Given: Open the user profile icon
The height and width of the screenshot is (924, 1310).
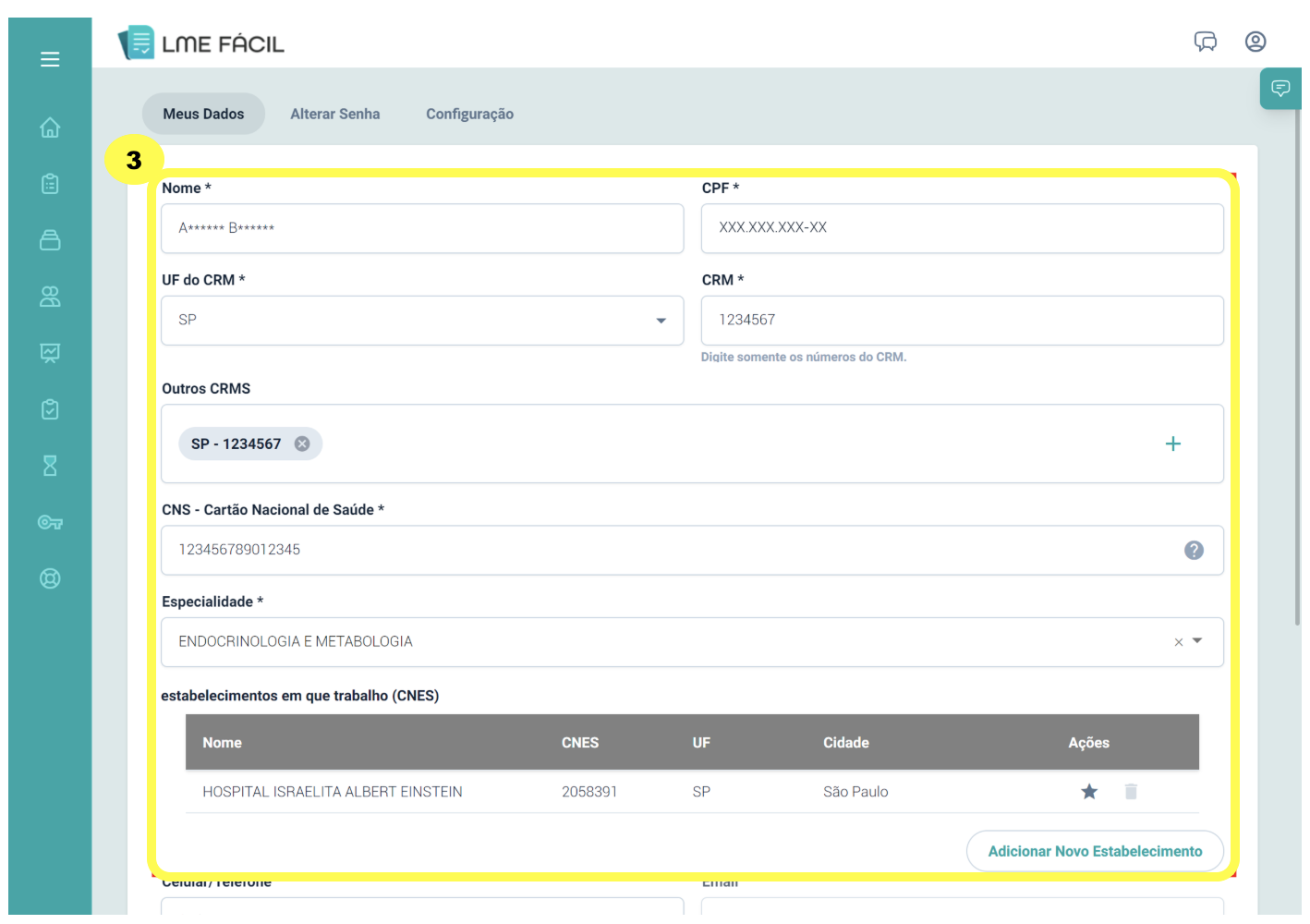Looking at the screenshot, I should tap(1255, 42).
